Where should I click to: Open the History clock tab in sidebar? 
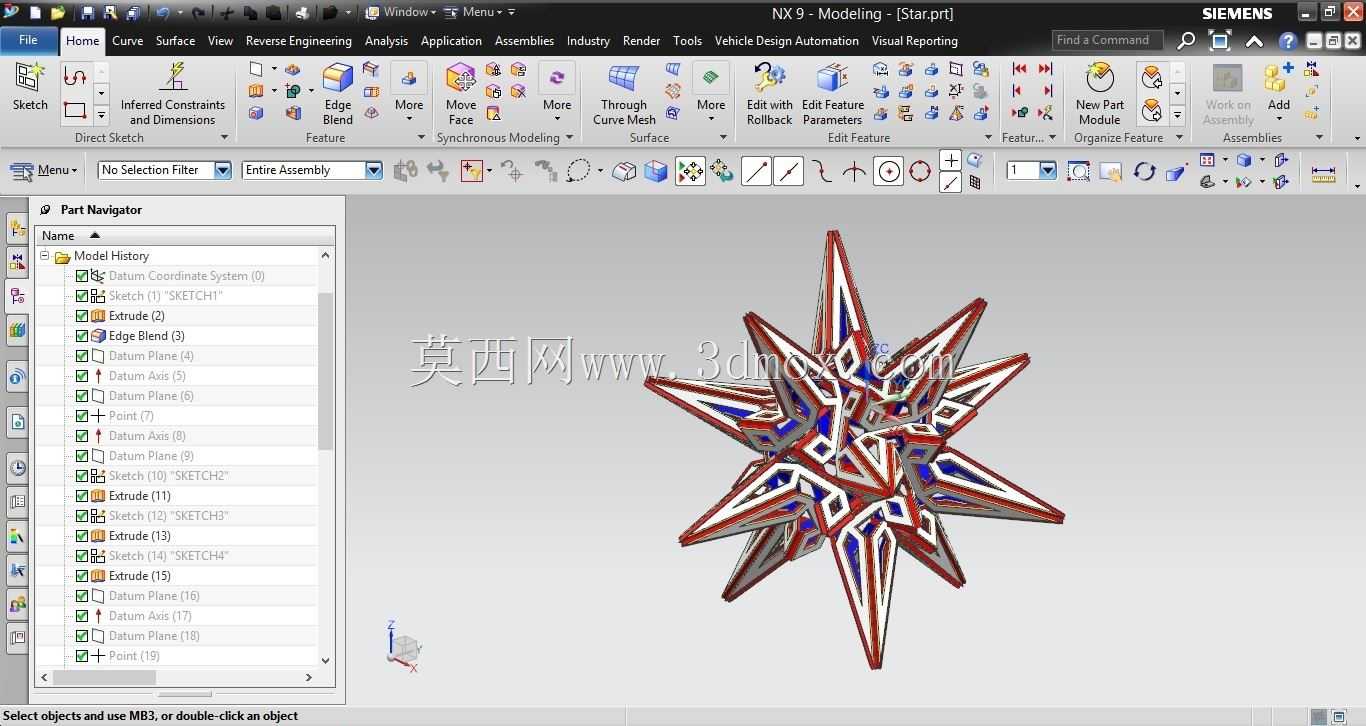(17, 467)
